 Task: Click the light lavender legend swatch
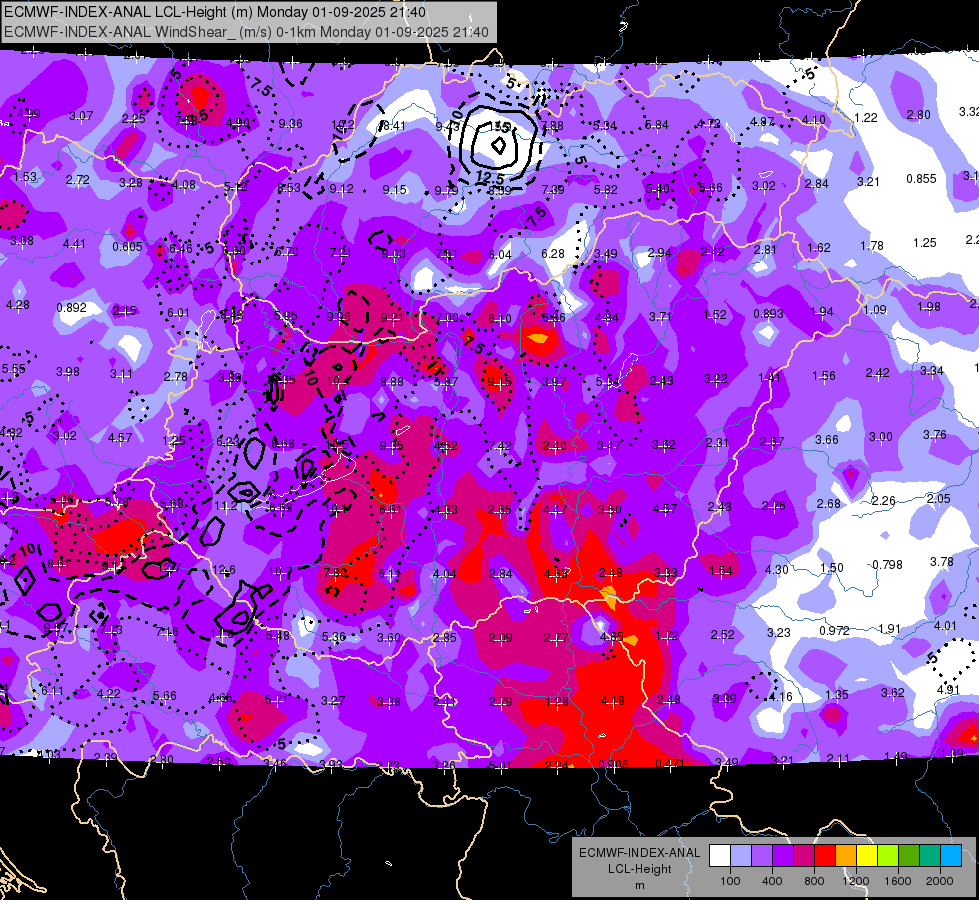click(x=741, y=855)
